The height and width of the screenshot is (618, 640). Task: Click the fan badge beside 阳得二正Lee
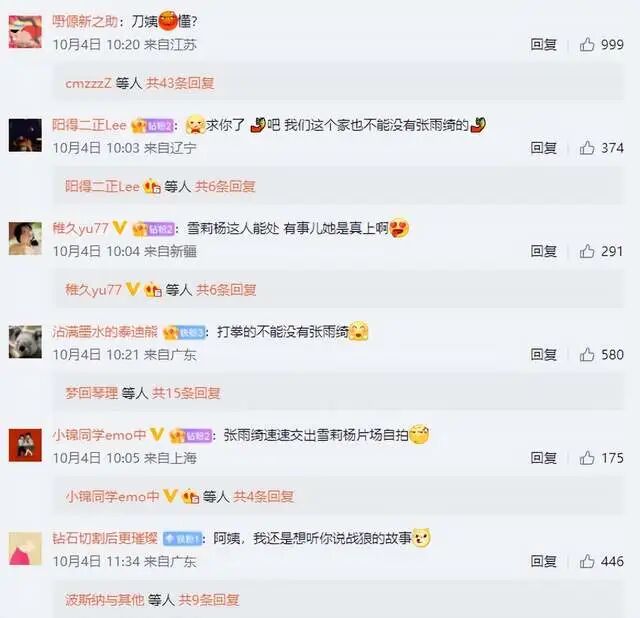click(153, 125)
